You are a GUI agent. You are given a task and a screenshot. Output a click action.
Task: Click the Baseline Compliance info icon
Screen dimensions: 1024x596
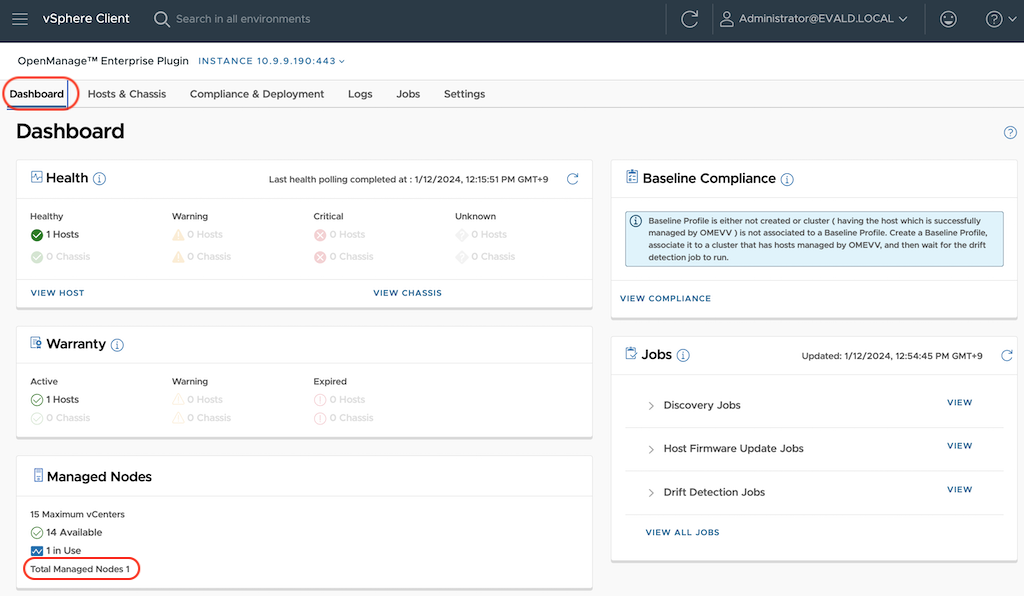pyautogui.click(x=787, y=180)
